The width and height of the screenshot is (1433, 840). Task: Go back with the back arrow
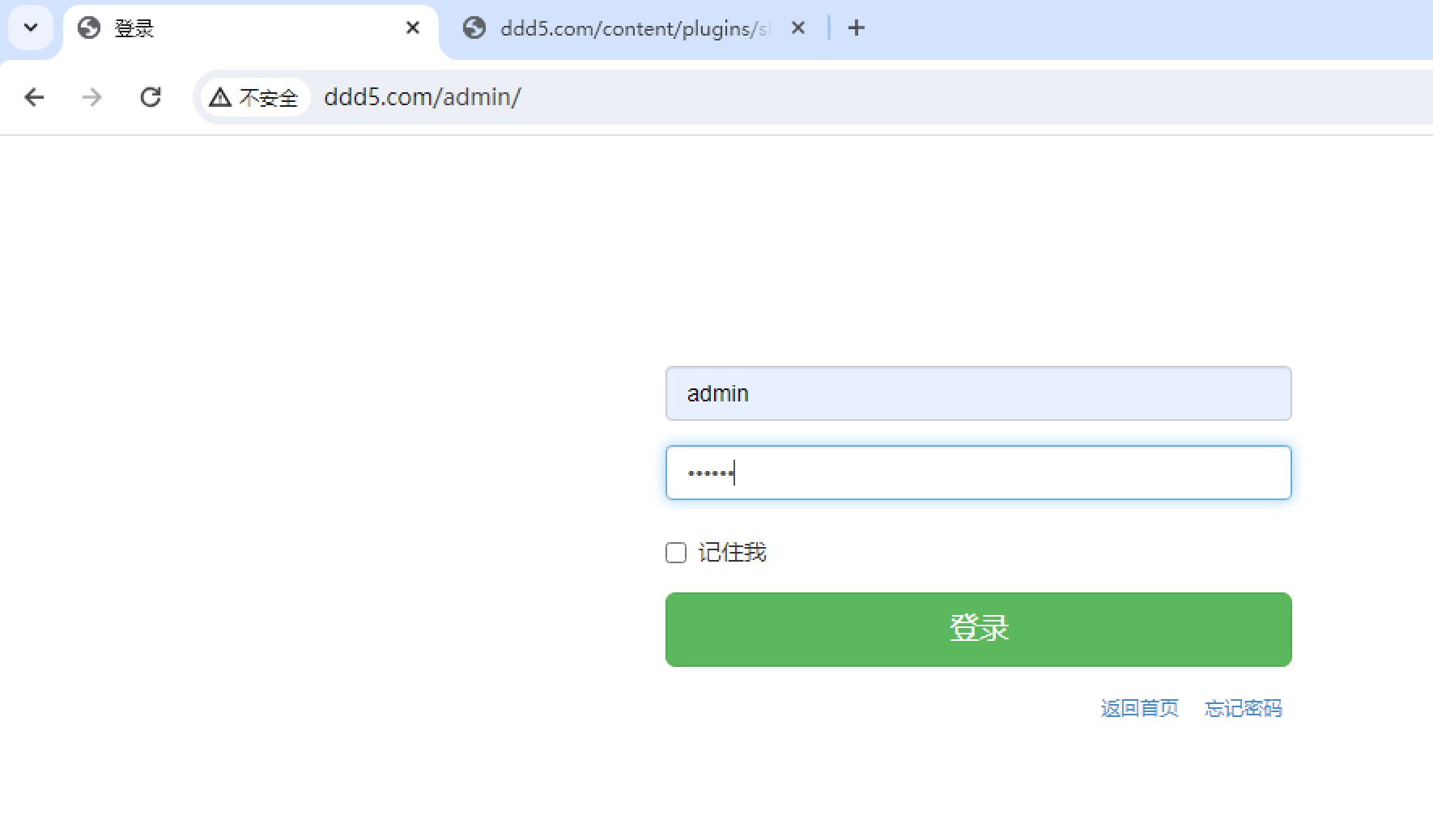[x=34, y=97]
